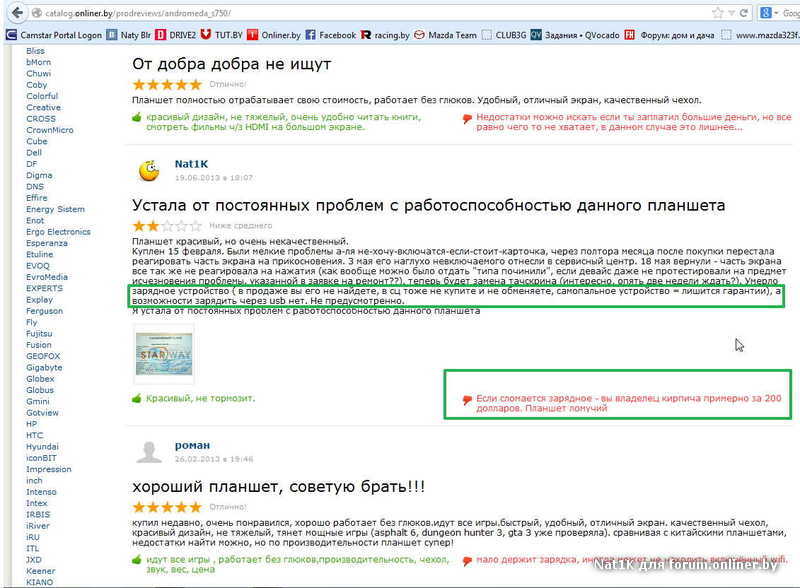Open the CLUB3G bookmark
The height and width of the screenshot is (588, 800).
click(x=504, y=35)
